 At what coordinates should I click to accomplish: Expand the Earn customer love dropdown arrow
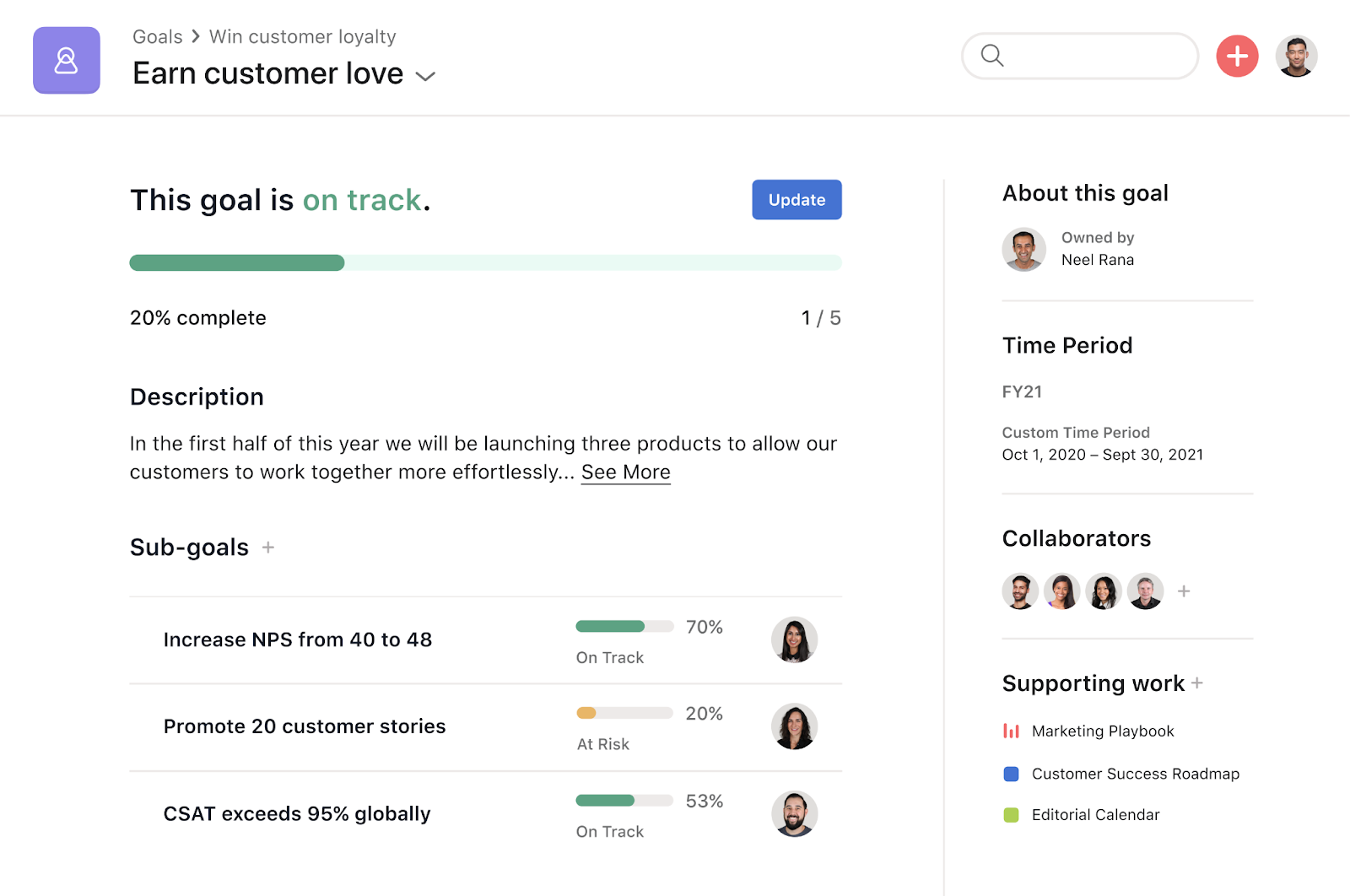[426, 76]
